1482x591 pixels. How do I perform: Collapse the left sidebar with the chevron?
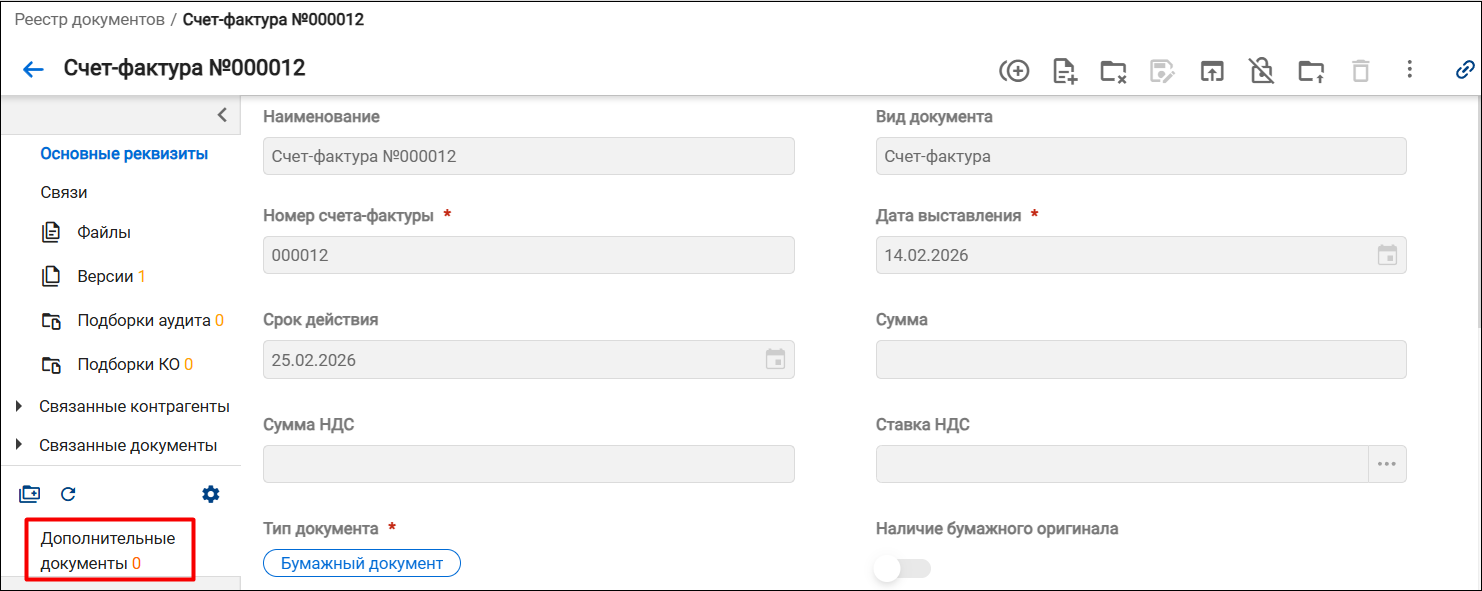(x=222, y=115)
